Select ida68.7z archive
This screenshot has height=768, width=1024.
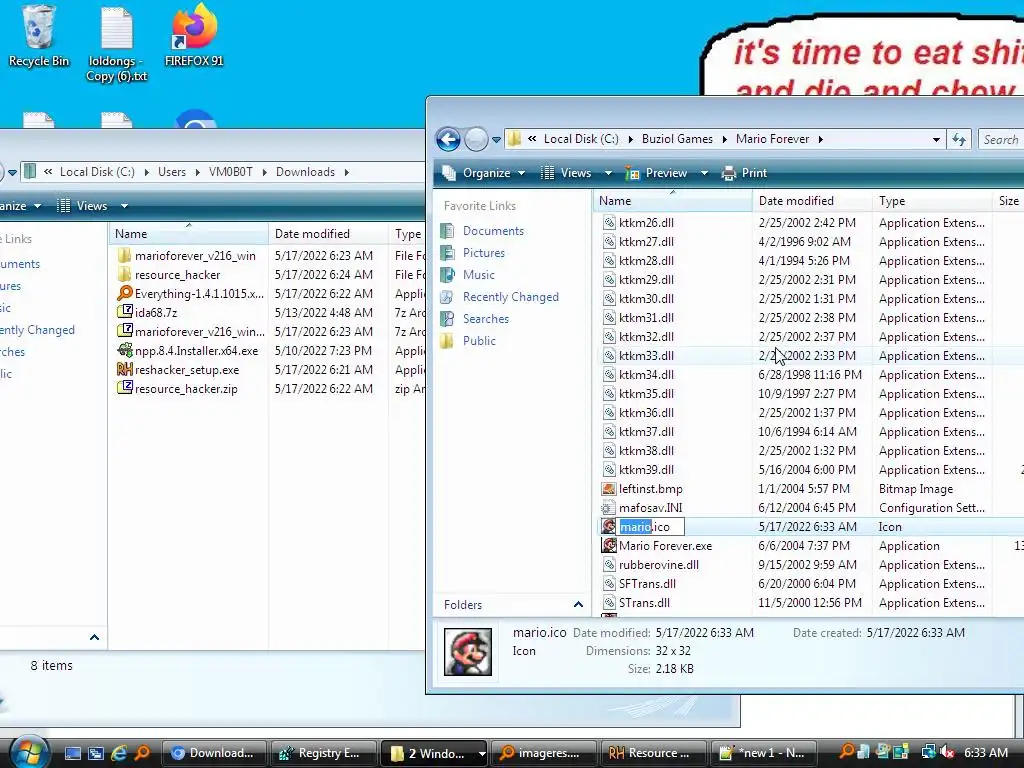tap(155, 313)
